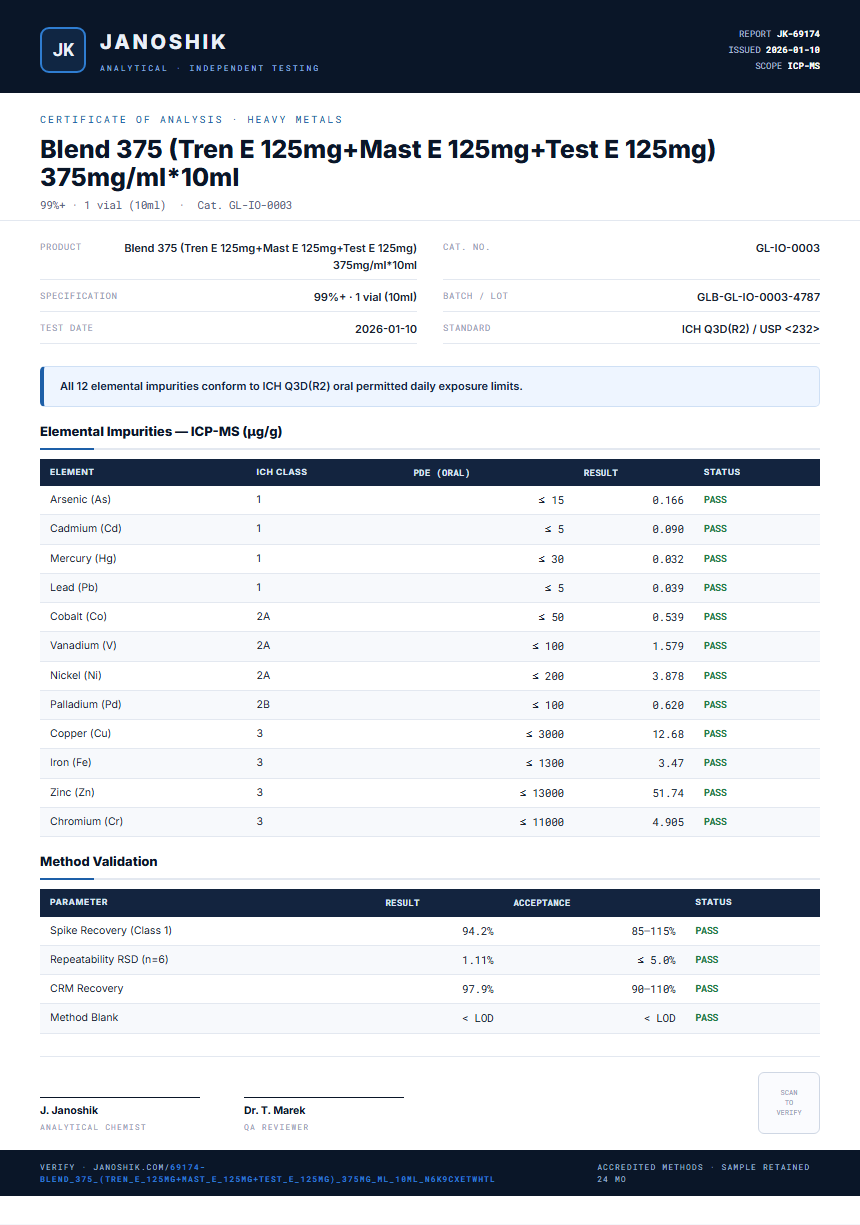Select Iron PDE limit ≤ 1300
The width and height of the screenshot is (860, 1225).
[545, 763]
